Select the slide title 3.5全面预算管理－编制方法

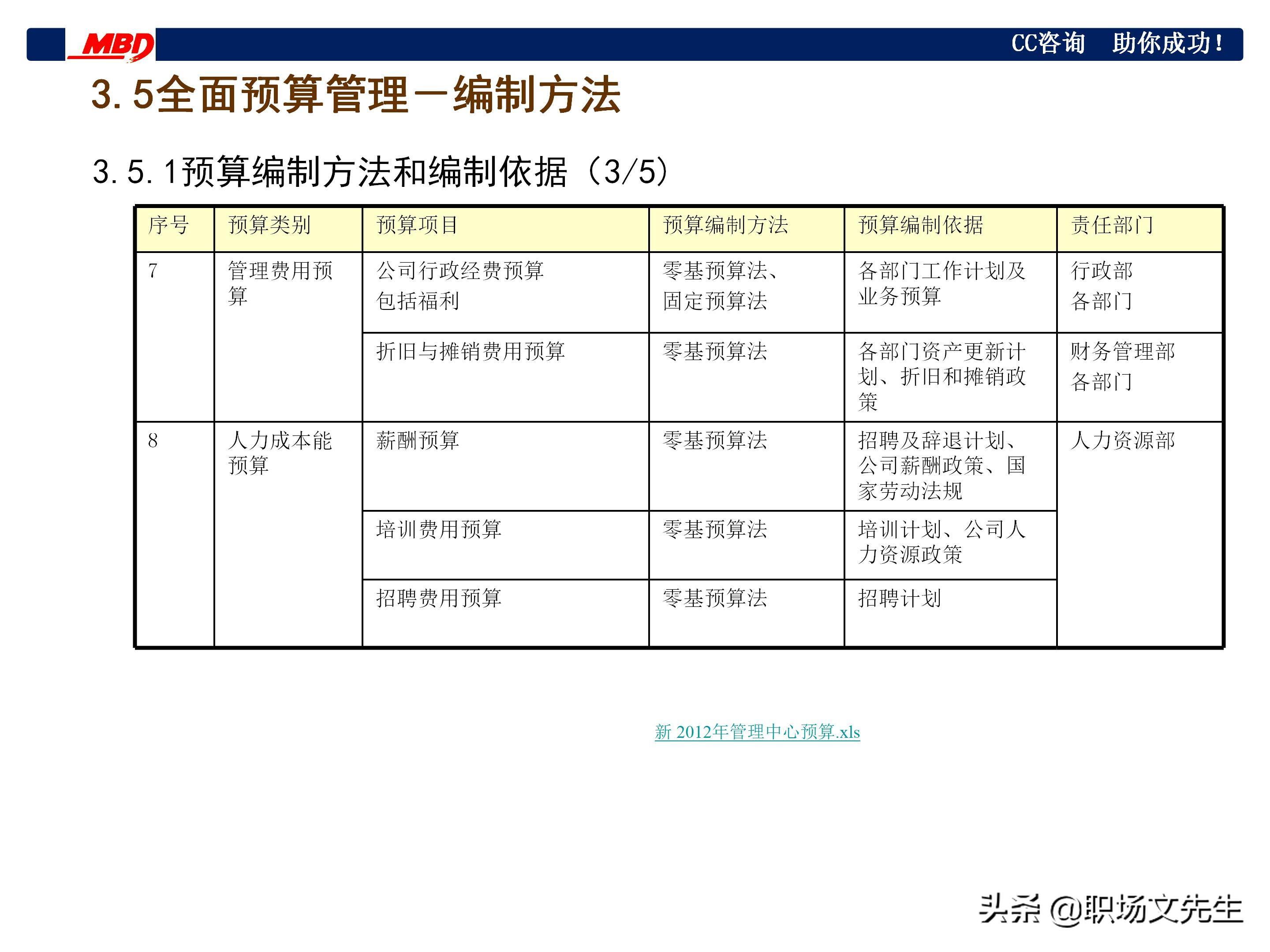356,95
